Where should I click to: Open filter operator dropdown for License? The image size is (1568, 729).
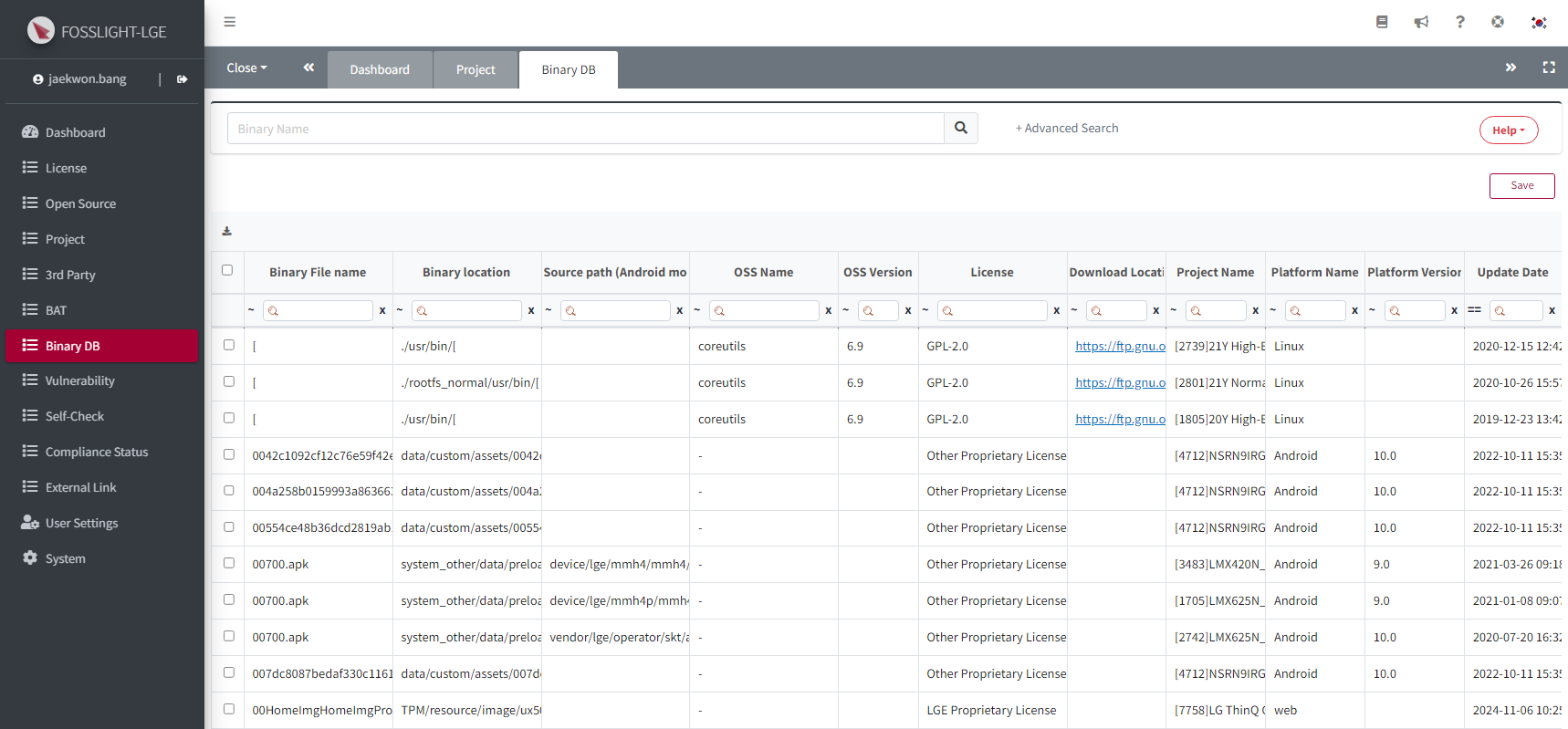click(x=925, y=310)
